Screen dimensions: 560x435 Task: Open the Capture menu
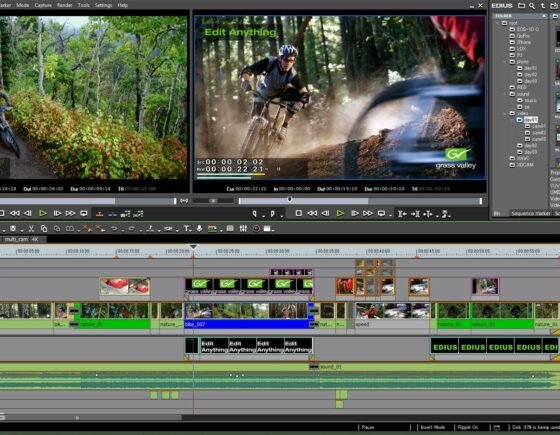tap(43, 5)
